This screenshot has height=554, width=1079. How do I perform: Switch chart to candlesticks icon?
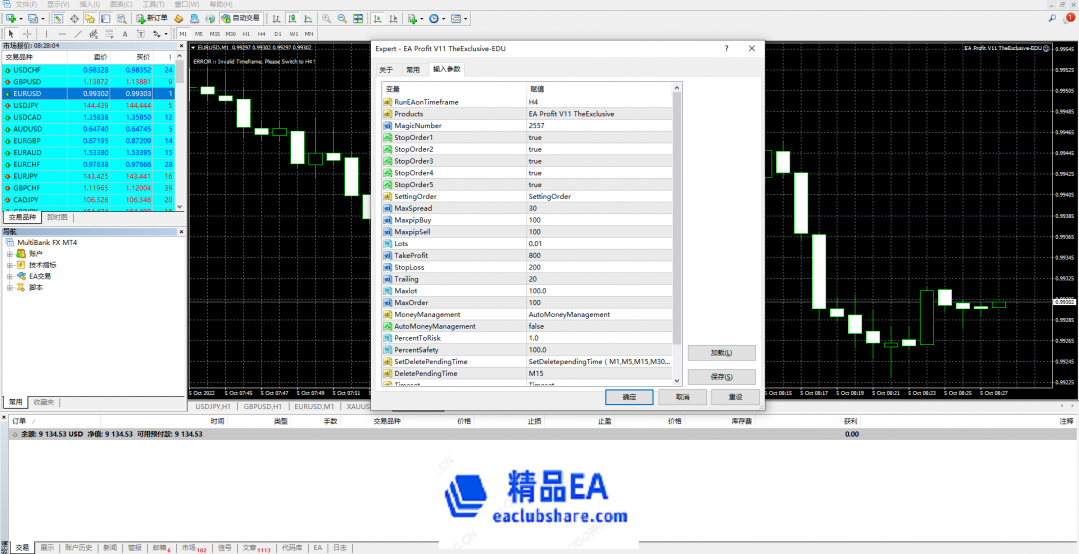(292, 19)
